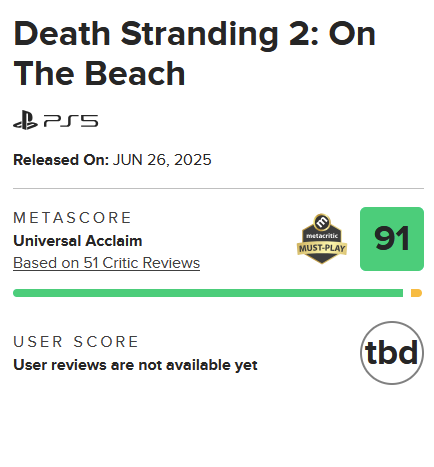Click the PlayStation logo icon
The height and width of the screenshot is (467, 434).
click(25, 120)
